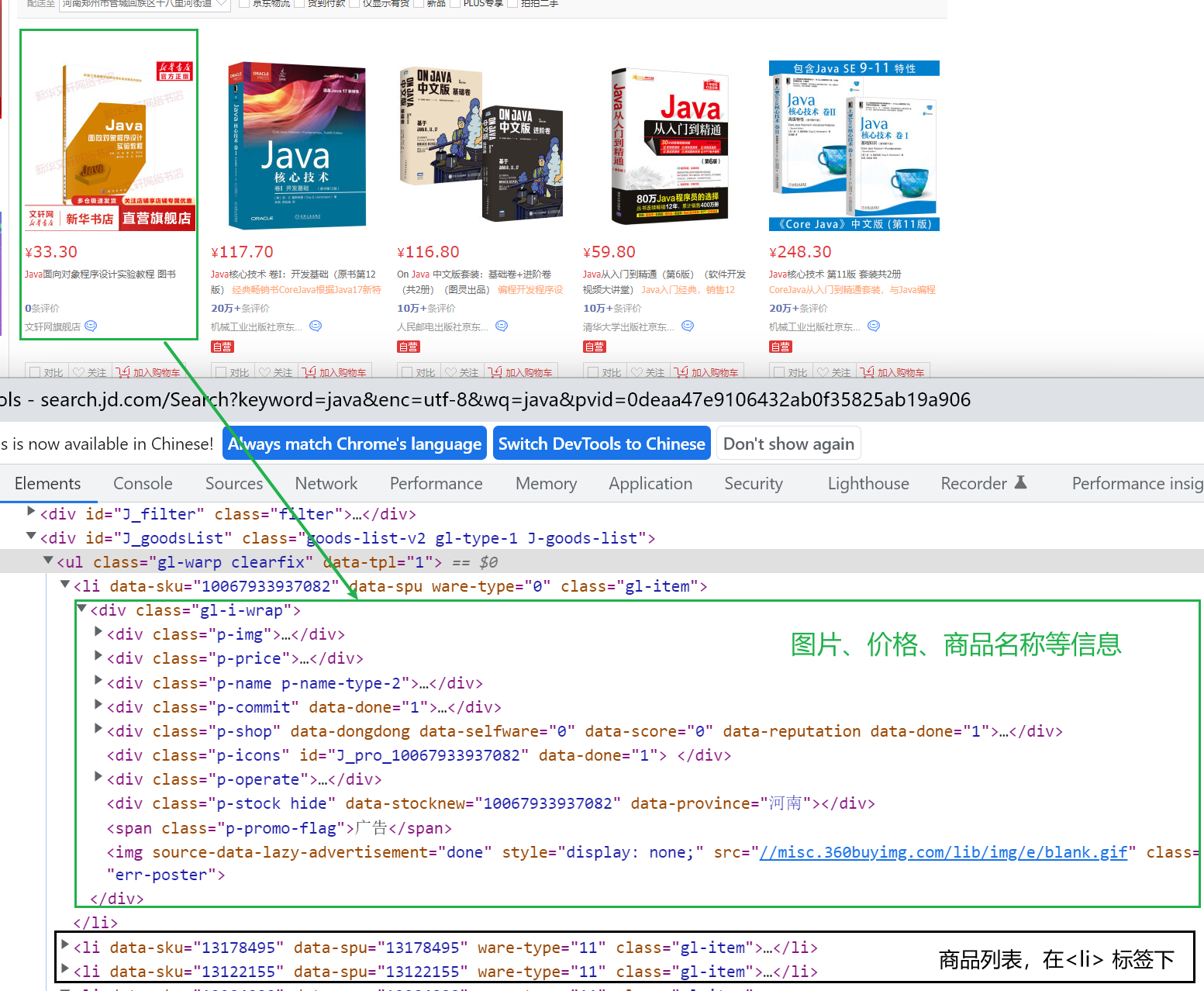Click Switch DevTools to Chinese button

click(602, 444)
